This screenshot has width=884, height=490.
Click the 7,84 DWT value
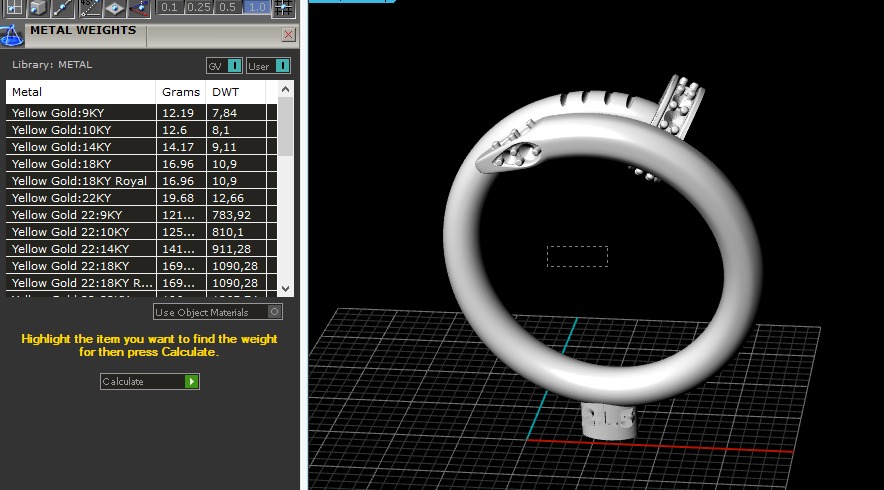(x=224, y=113)
